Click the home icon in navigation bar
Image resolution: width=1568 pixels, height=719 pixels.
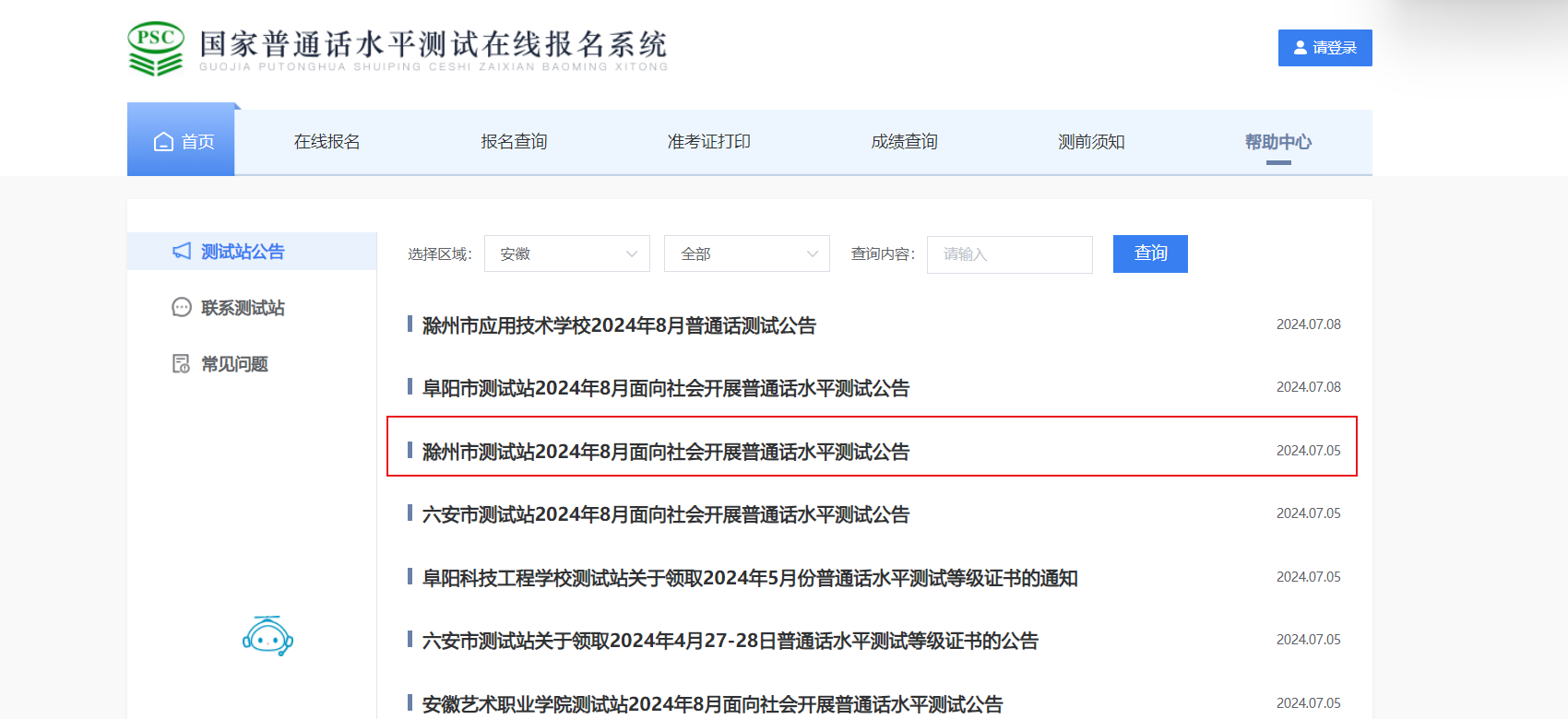(163, 142)
